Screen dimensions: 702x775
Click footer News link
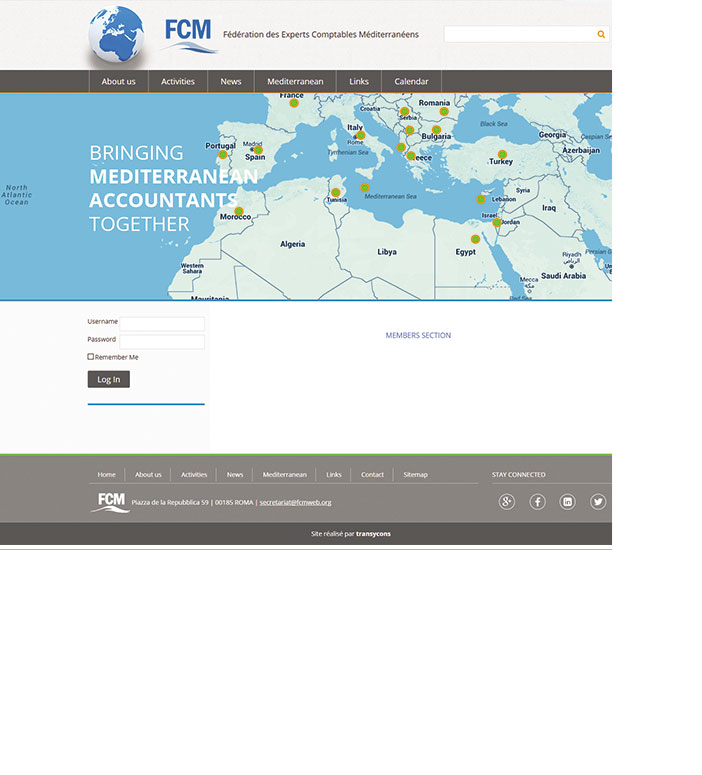(x=235, y=474)
